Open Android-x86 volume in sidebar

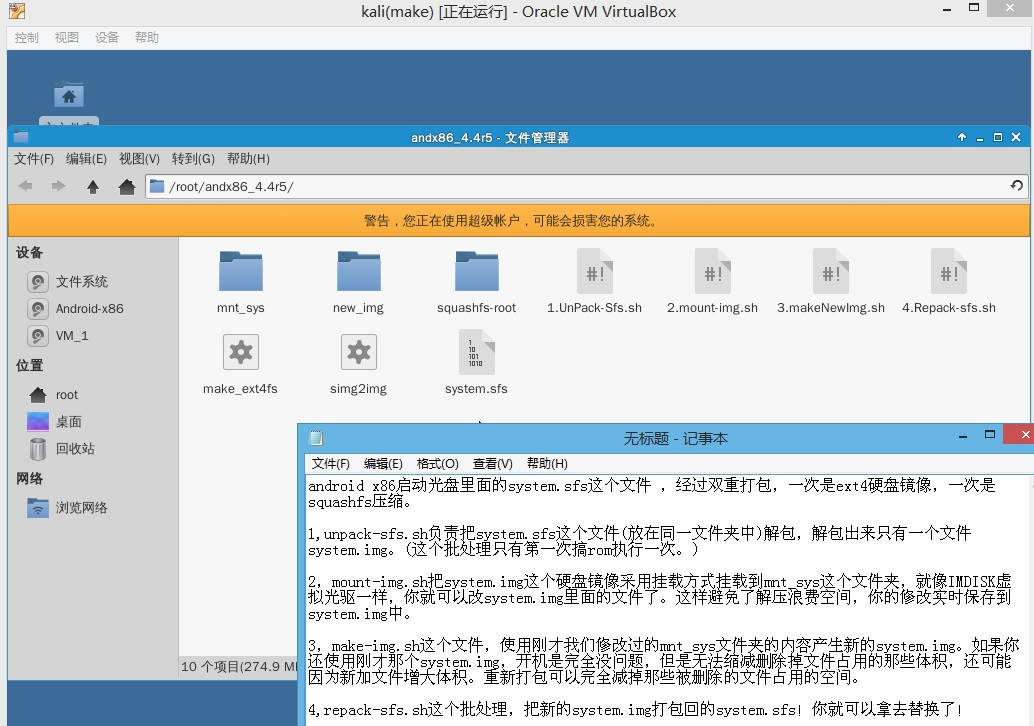click(x=76, y=309)
